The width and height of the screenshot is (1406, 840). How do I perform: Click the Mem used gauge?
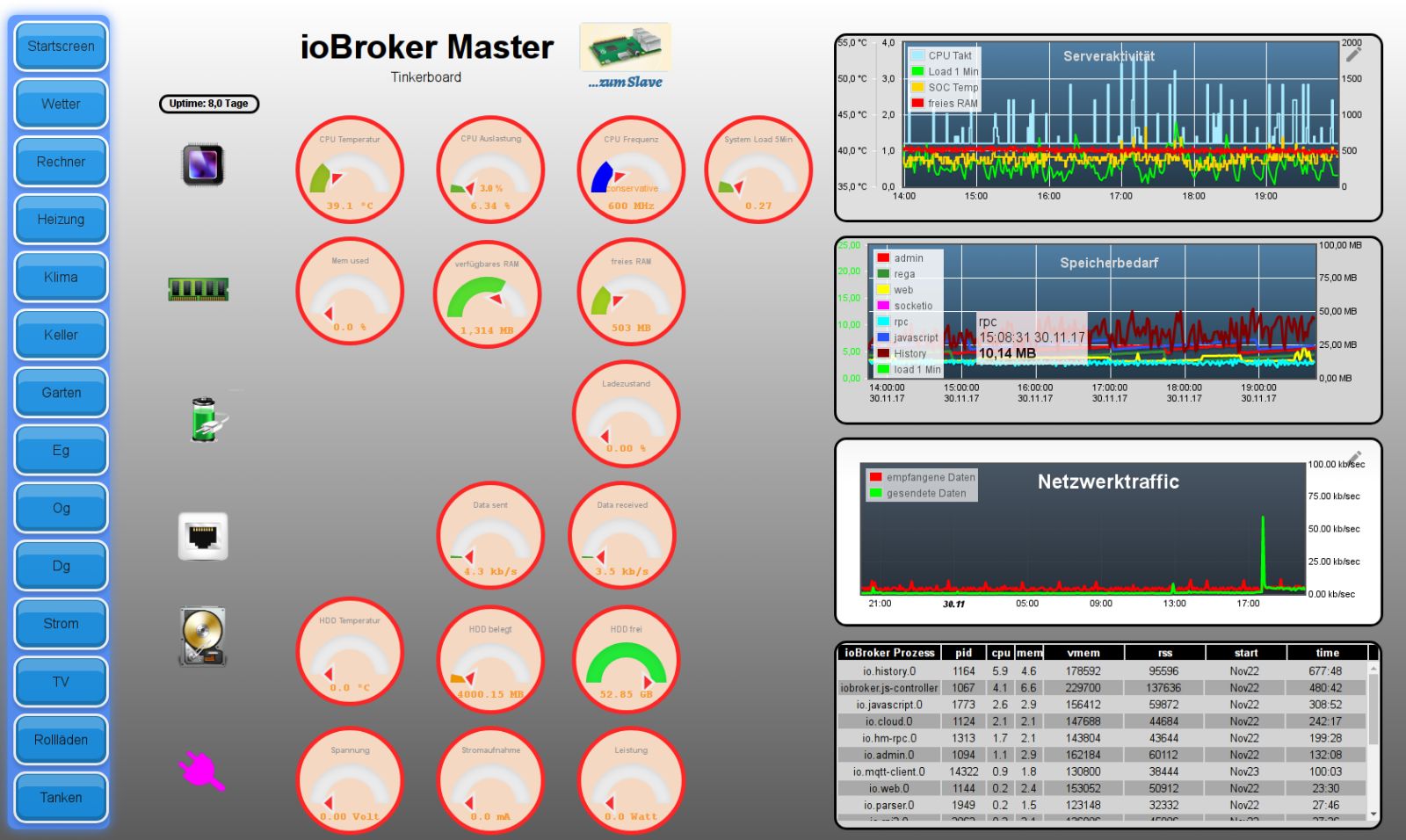(x=350, y=292)
